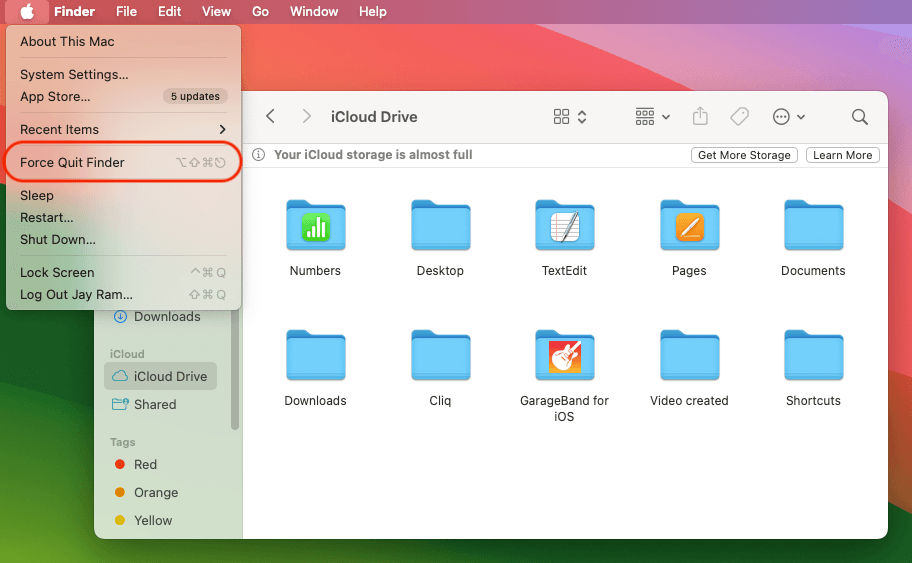The height and width of the screenshot is (563, 912).
Task: Open the Apple menu logo
Action: [27, 11]
